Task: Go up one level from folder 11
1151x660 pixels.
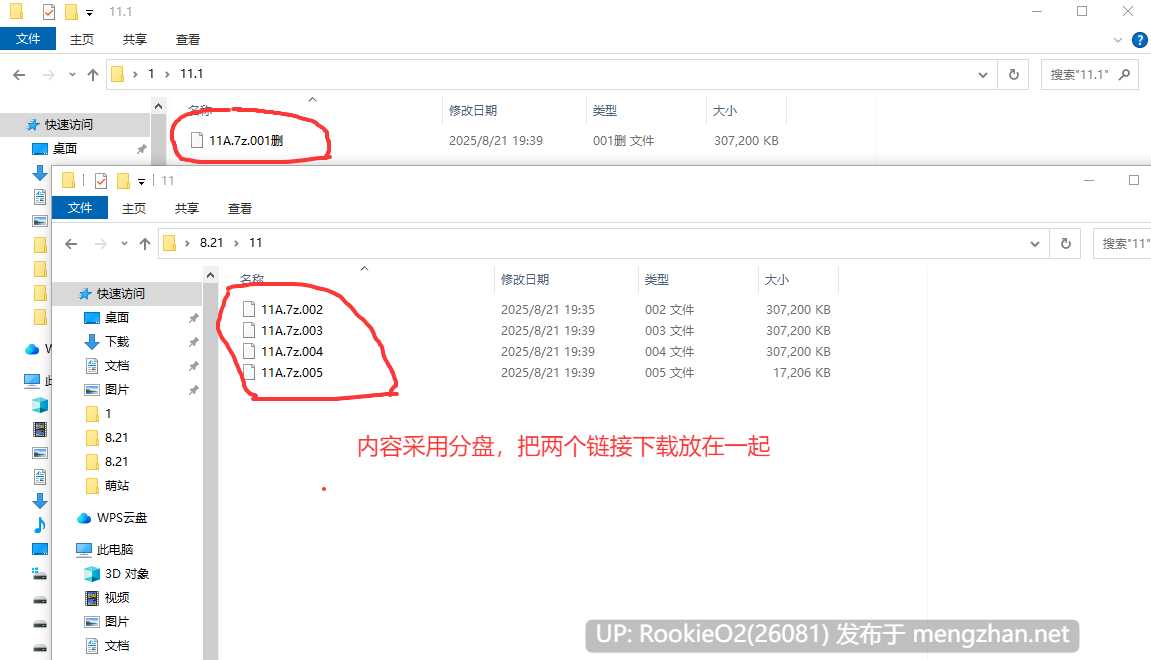Action: coord(145,244)
